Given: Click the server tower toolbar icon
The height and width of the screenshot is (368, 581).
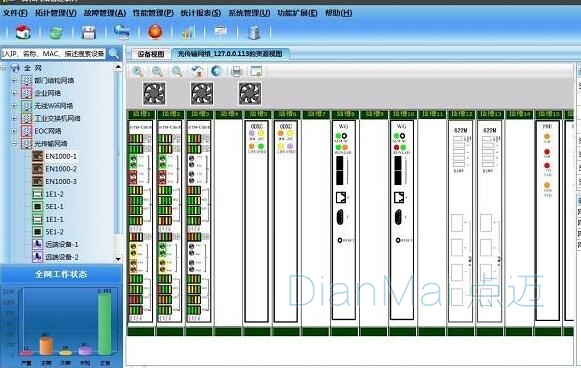Looking at the screenshot, I should (254, 33).
